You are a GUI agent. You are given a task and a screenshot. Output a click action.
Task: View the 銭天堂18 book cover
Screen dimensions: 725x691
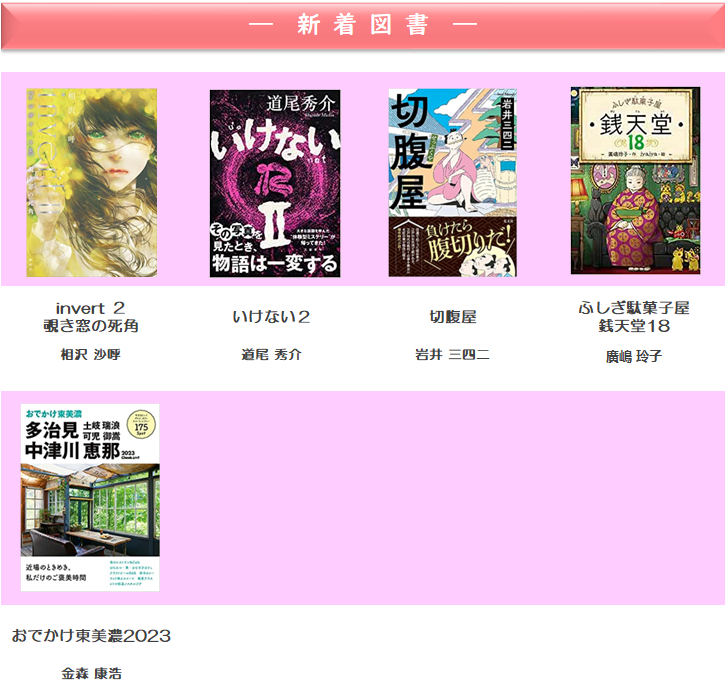tap(635, 180)
